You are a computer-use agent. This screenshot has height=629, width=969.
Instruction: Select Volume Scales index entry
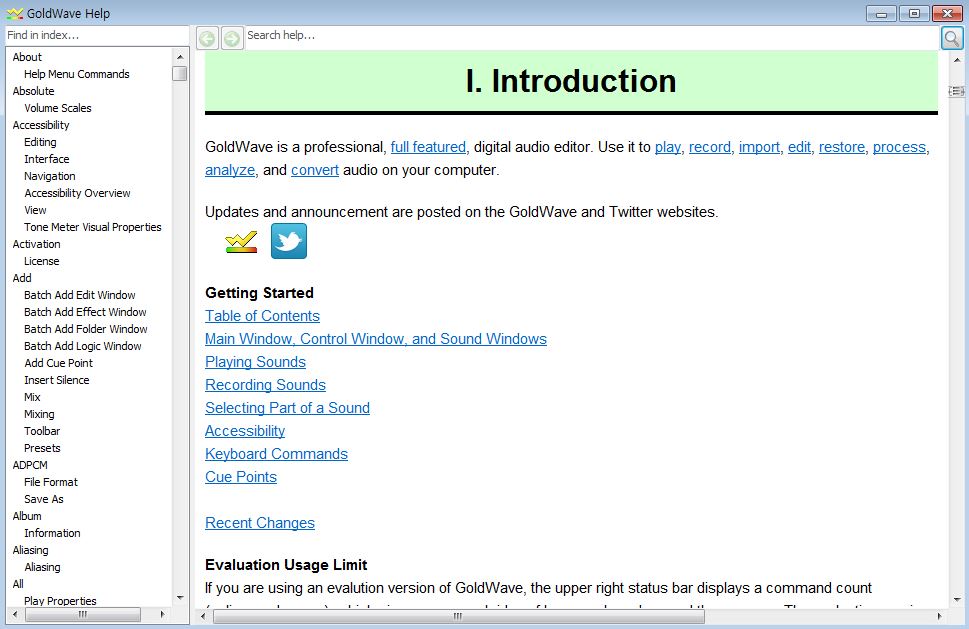(57, 108)
